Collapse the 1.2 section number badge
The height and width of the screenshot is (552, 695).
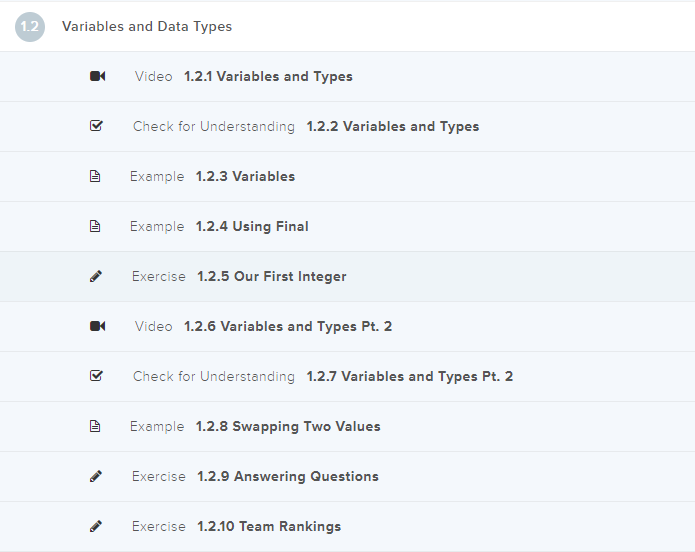30,27
